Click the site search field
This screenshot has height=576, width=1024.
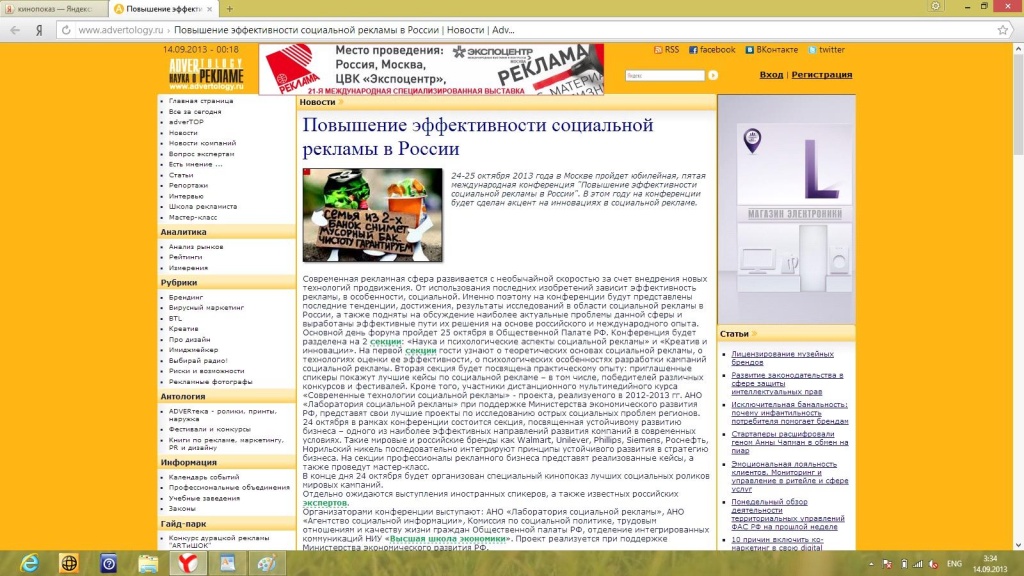(x=664, y=76)
